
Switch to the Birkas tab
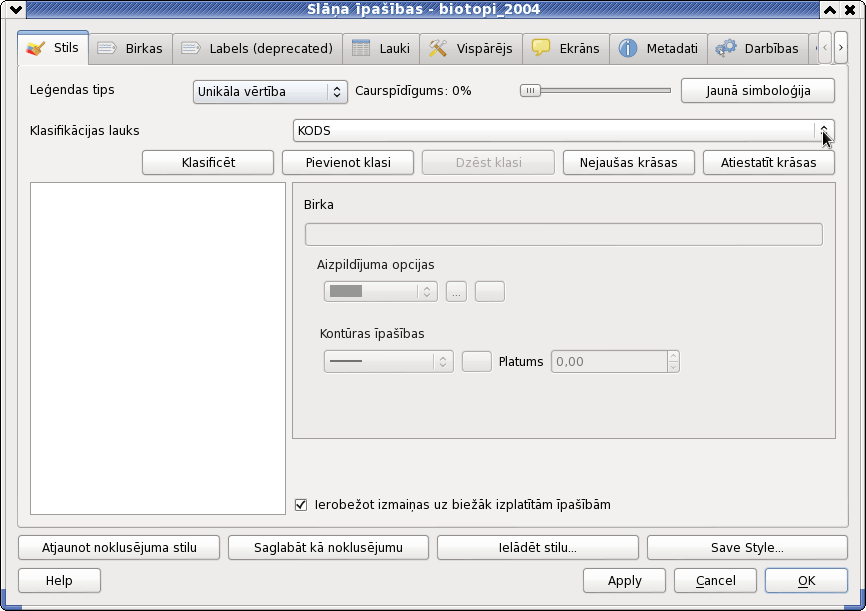pos(130,49)
